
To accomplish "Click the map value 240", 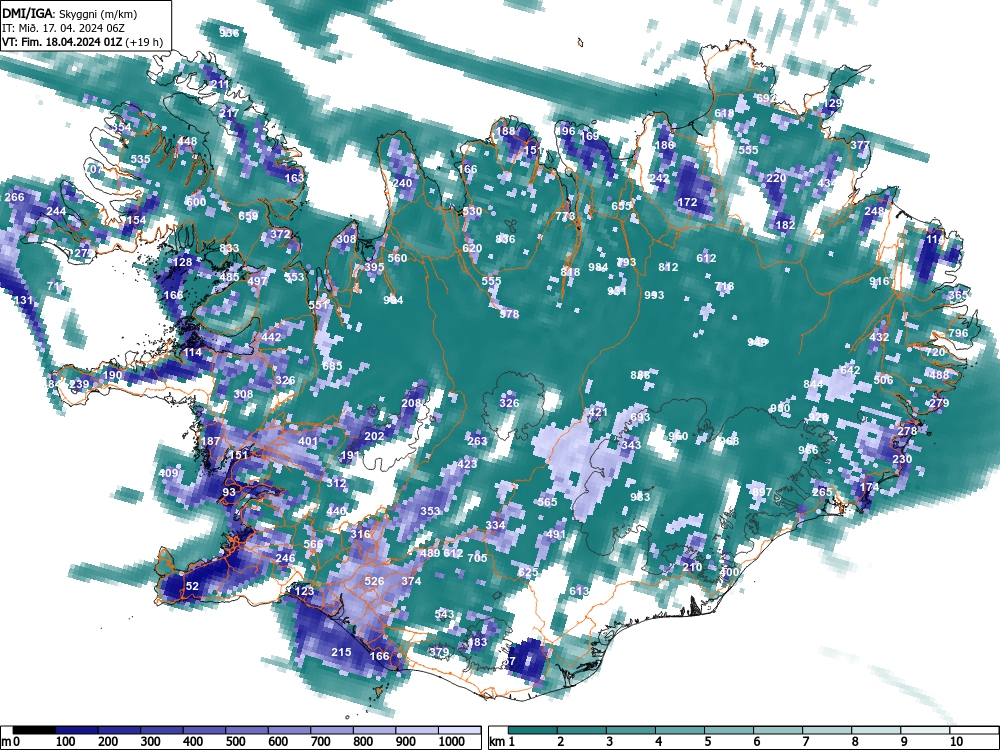I will (402, 183).
